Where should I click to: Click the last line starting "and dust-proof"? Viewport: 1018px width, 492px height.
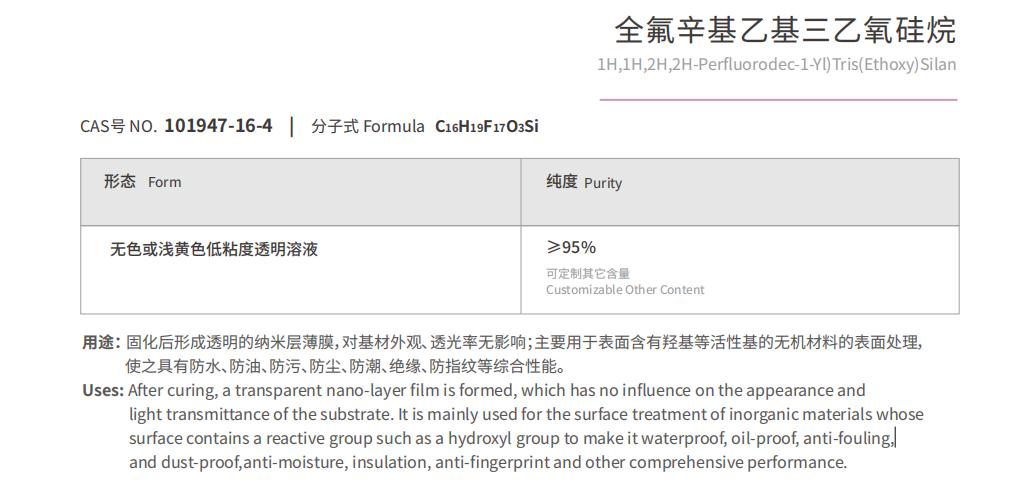488,462
